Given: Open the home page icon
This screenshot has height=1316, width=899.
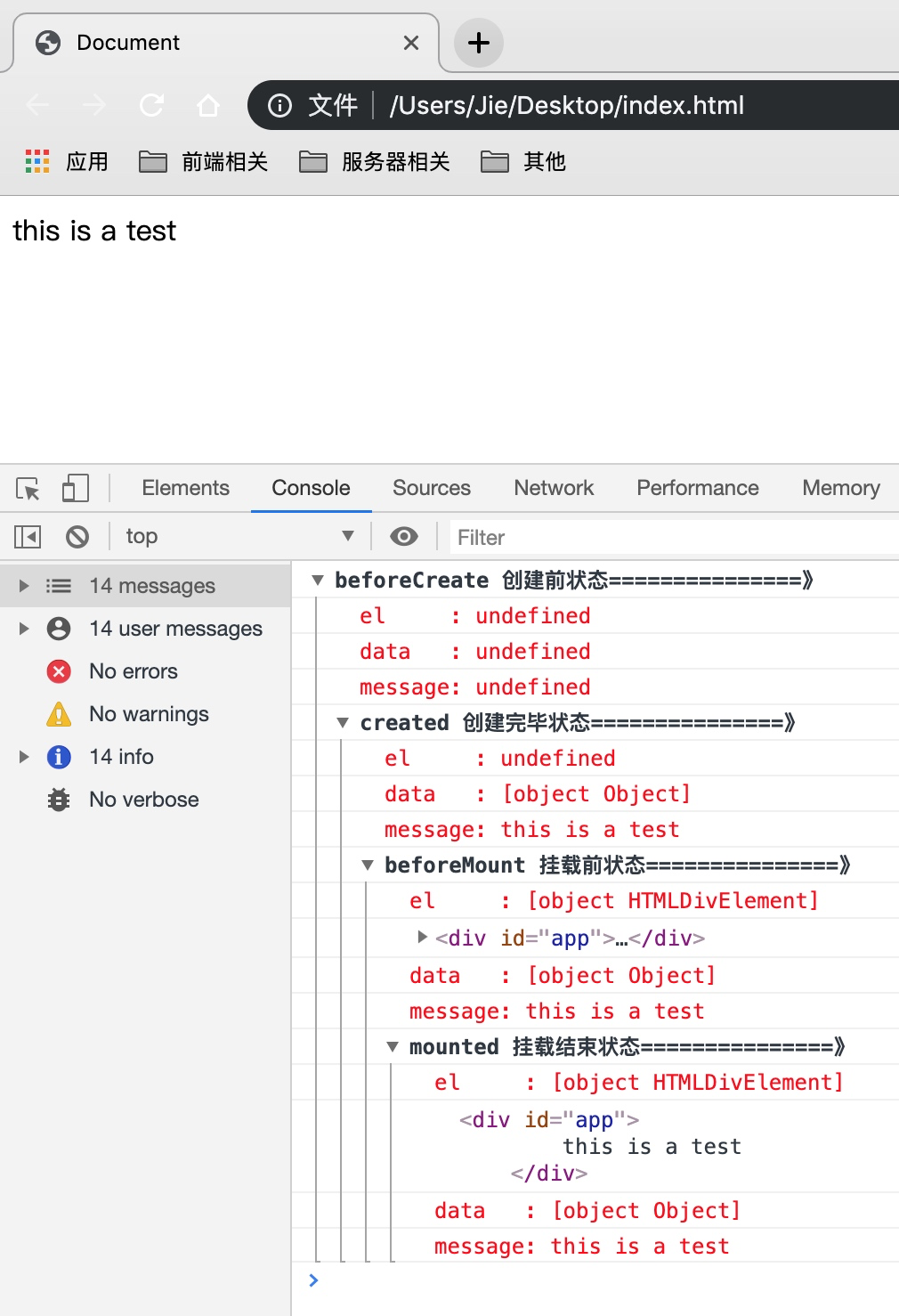Looking at the screenshot, I should point(208,105).
